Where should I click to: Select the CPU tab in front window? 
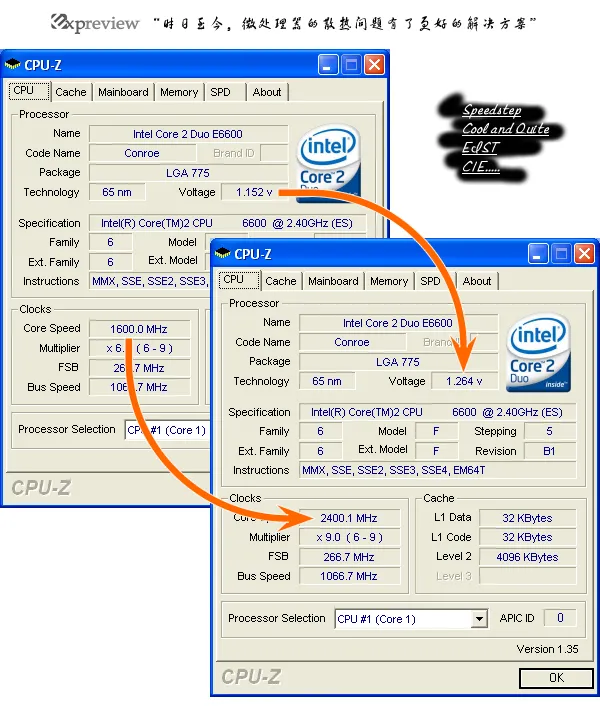(x=239, y=279)
